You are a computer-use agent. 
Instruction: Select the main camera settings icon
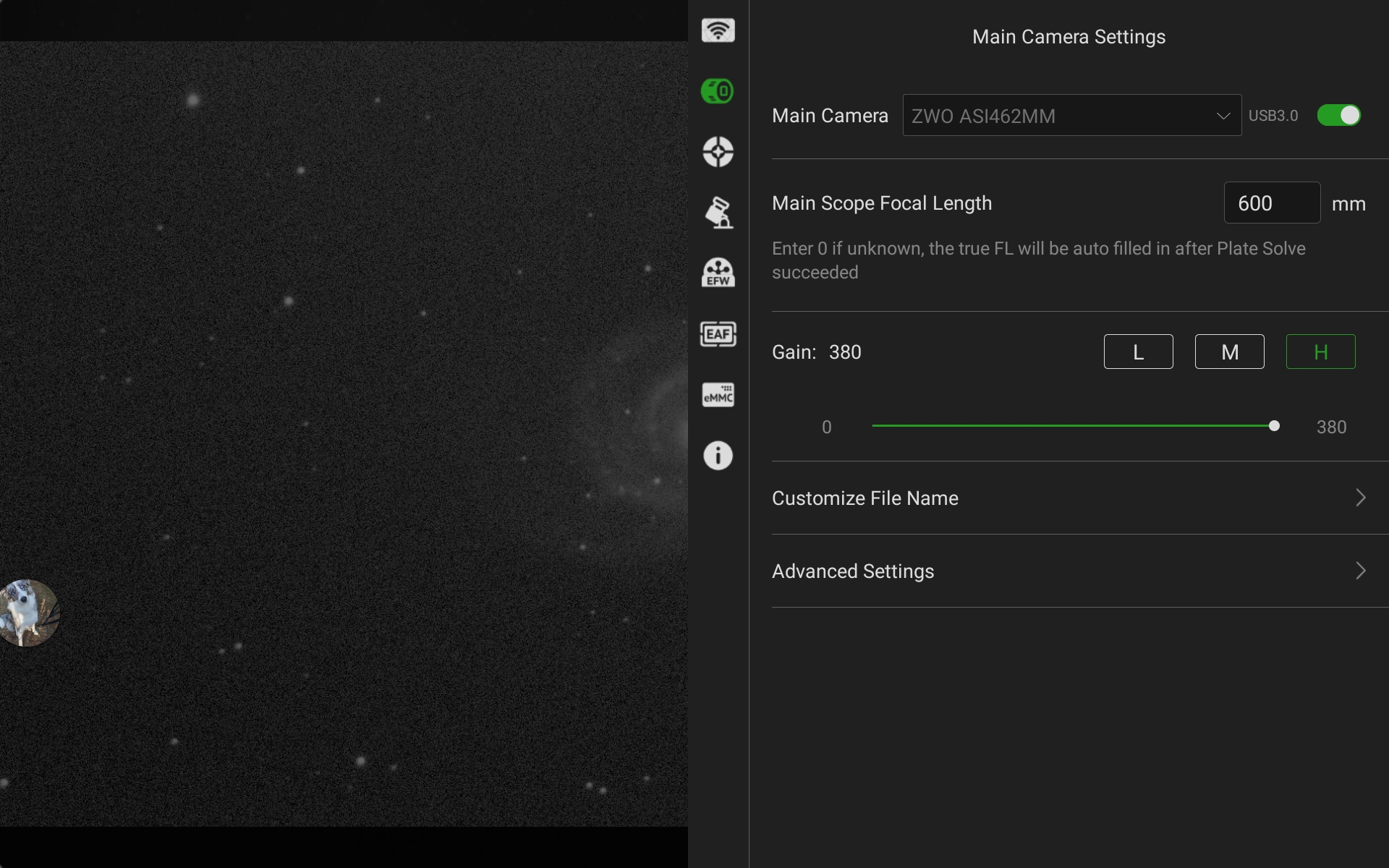point(718,91)
